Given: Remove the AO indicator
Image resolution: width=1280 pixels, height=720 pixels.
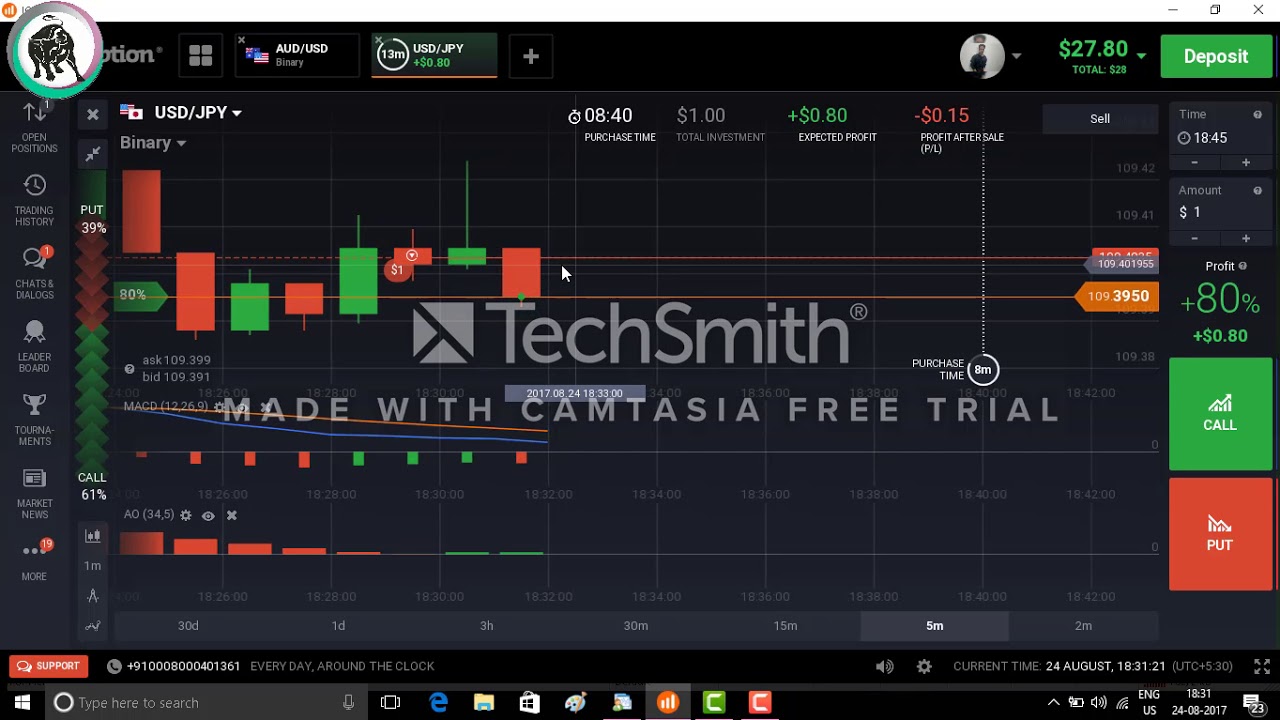Looking at the screenshot, I should tap(231, 515).
